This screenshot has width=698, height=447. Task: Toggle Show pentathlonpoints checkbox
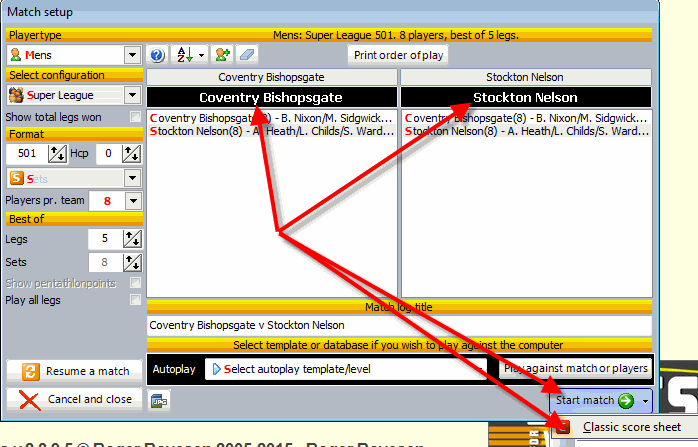(135, 283)
